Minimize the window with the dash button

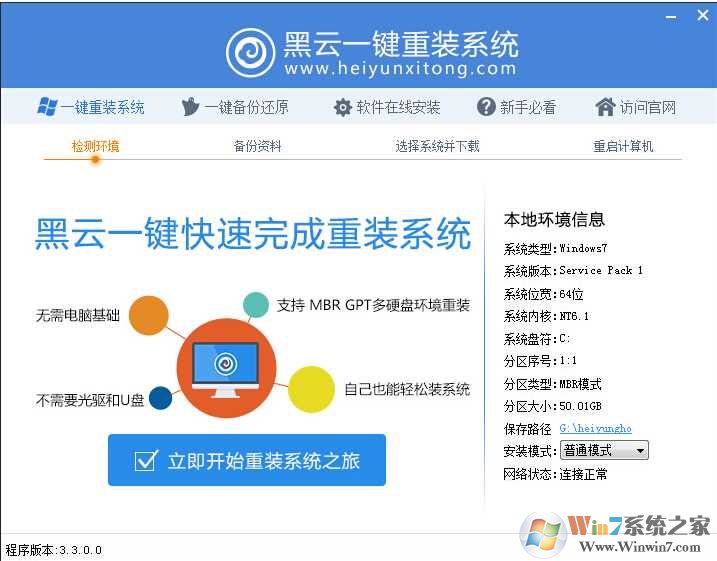(671, 17)
